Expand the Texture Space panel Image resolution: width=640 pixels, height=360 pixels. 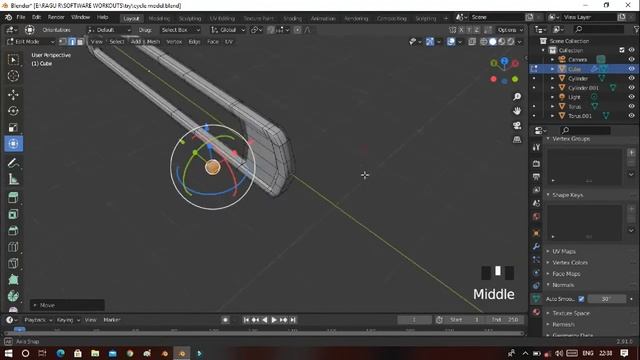tap(570, 313)
